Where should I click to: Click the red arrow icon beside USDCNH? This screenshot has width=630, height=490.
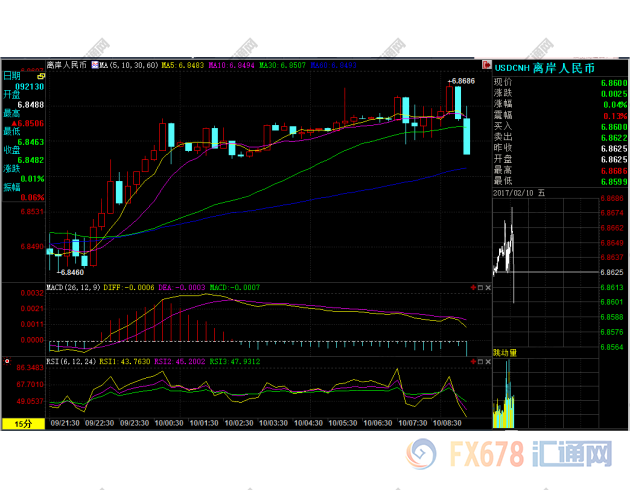coord(487,67)
